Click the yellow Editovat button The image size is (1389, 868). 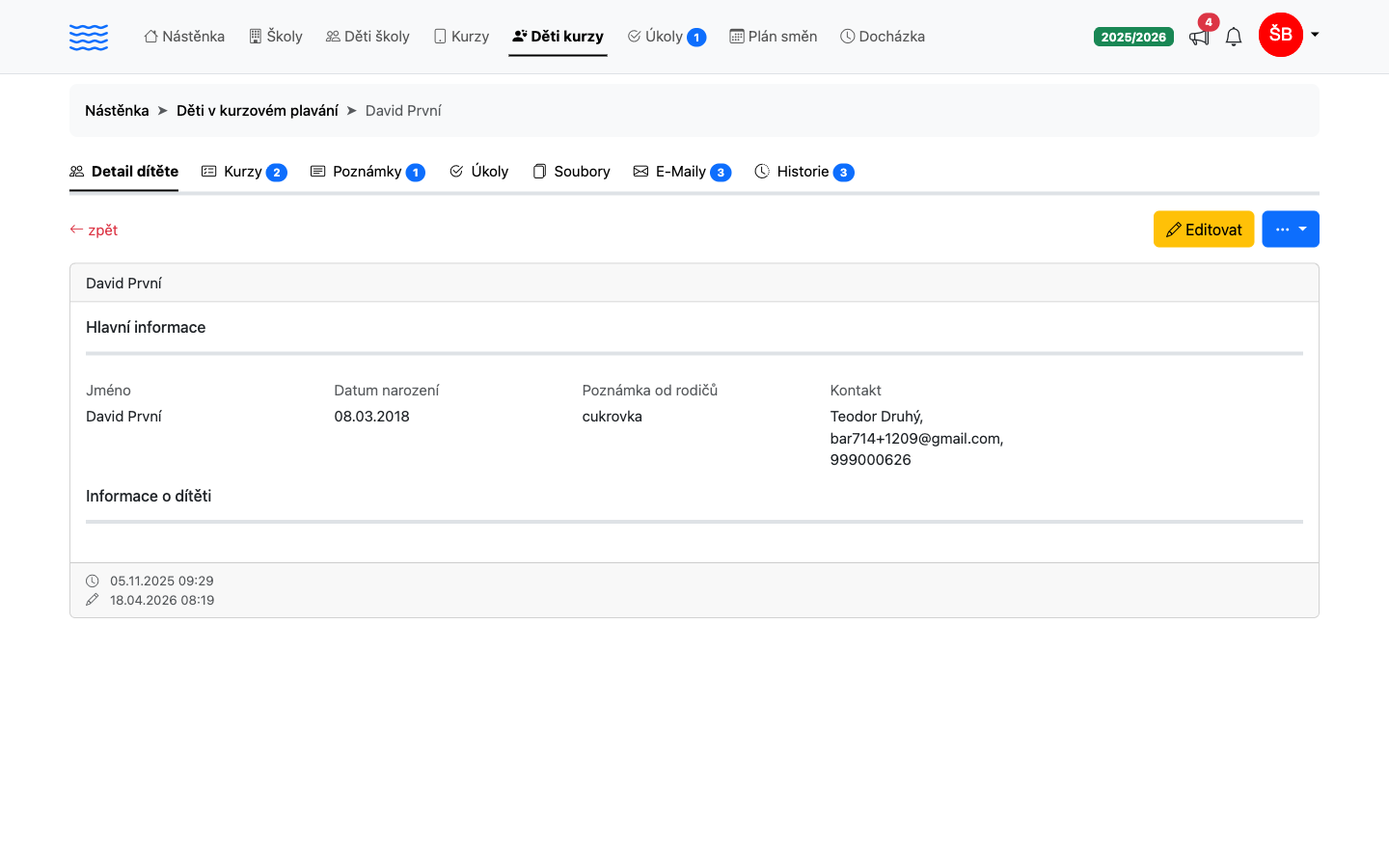click(1204, 230)
